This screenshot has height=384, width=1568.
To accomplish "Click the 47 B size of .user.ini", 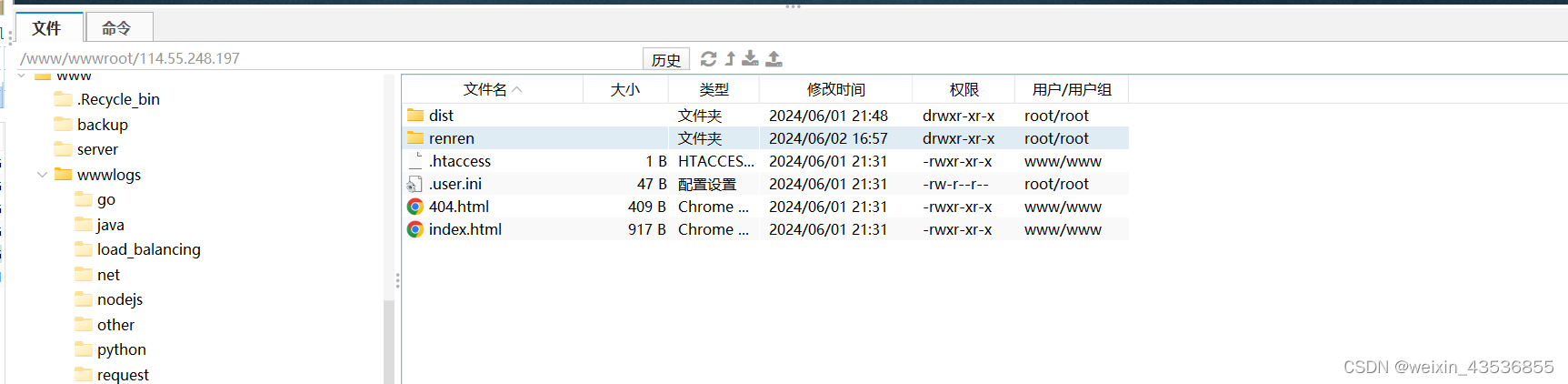I will click(652, 184).
